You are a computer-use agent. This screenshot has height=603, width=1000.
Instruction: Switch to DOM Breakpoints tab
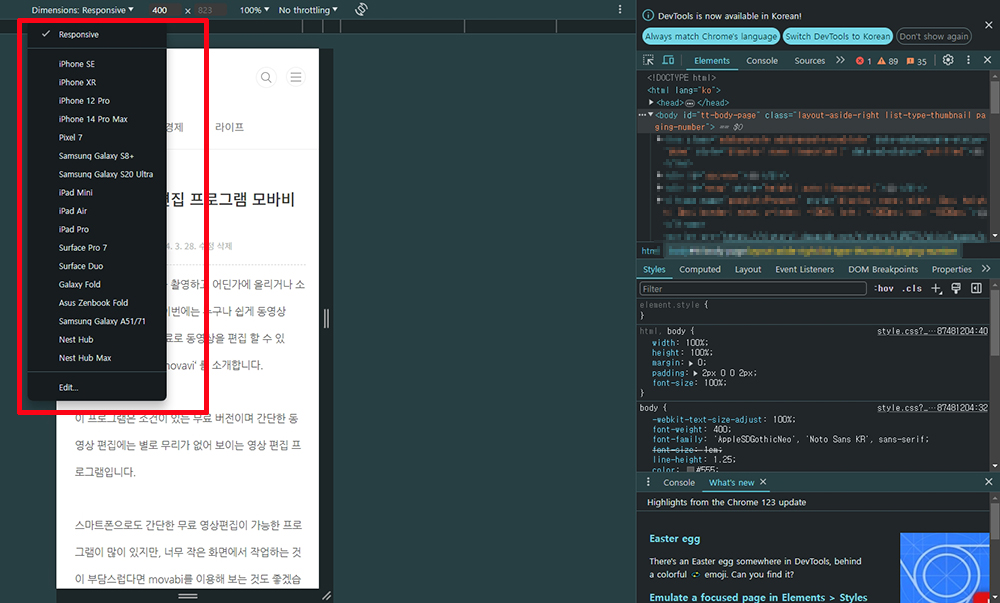point(883,270)
